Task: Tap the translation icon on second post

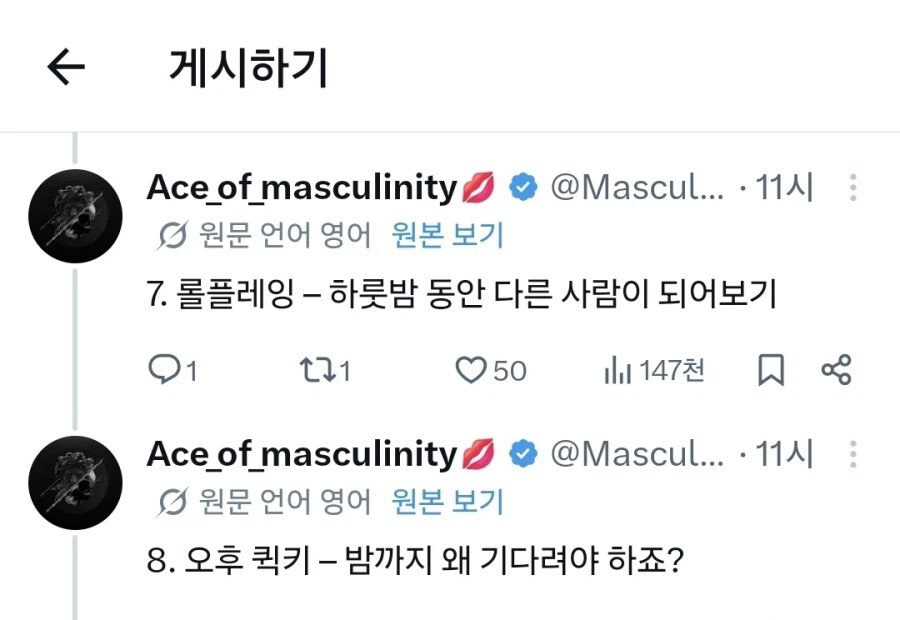Action: coord(172,502)
